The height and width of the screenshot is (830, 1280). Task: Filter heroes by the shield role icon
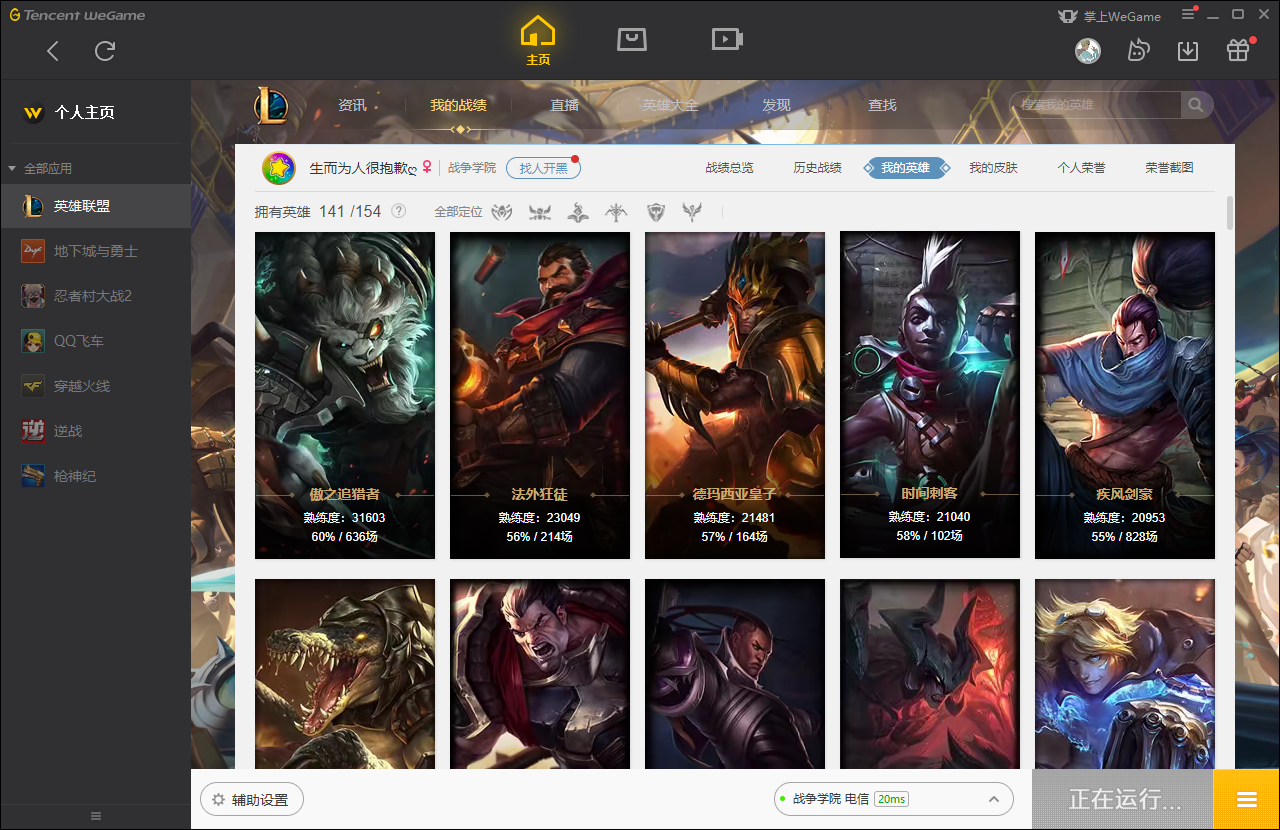pyautogui.click(x=655, y=212)
